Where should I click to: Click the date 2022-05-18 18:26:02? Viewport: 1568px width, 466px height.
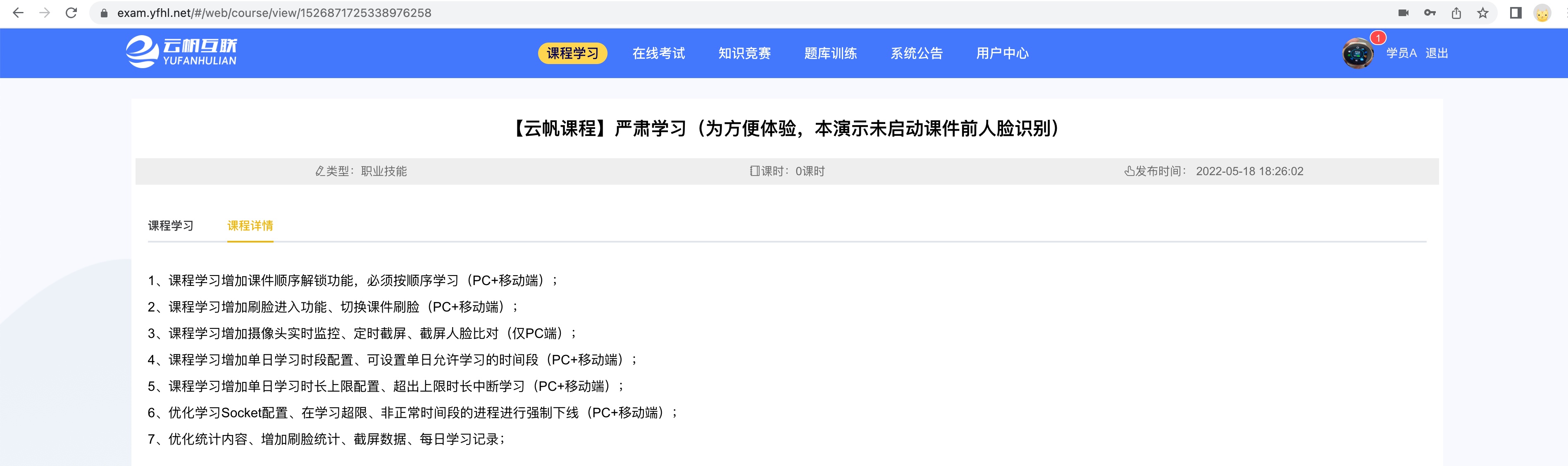click(1250, 171)
